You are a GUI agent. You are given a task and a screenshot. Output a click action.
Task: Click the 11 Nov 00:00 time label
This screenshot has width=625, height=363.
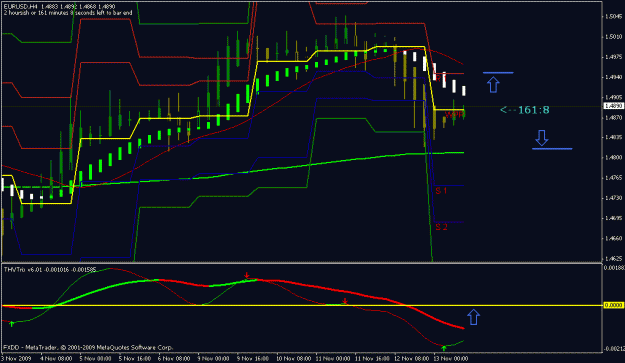point(333,358)
